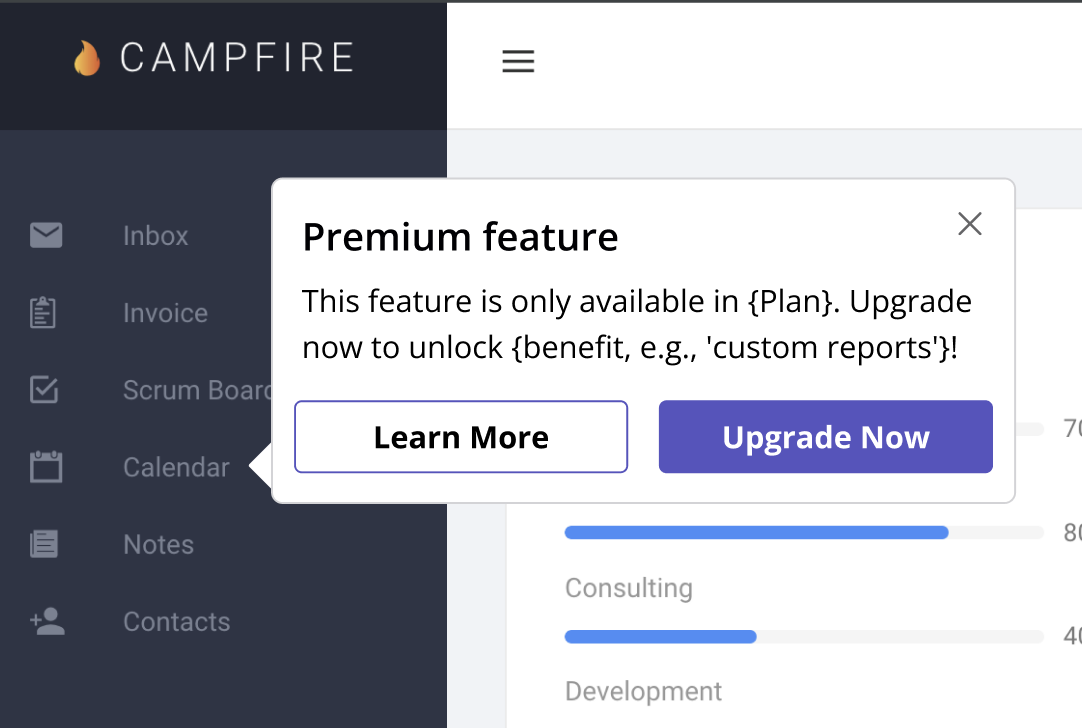Toggle the hamburger menu icon
The width and height of the screenshot is (1082, 728).
pos(518,61)
